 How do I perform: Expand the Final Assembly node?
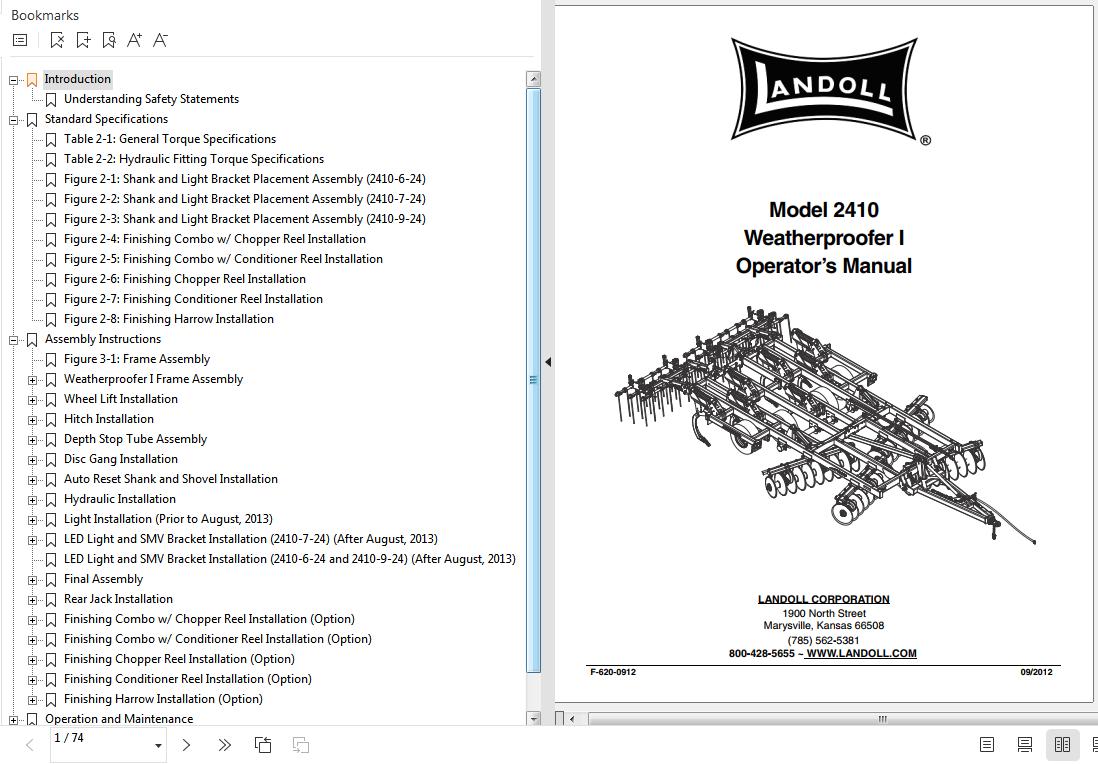(x=32, y=581)
